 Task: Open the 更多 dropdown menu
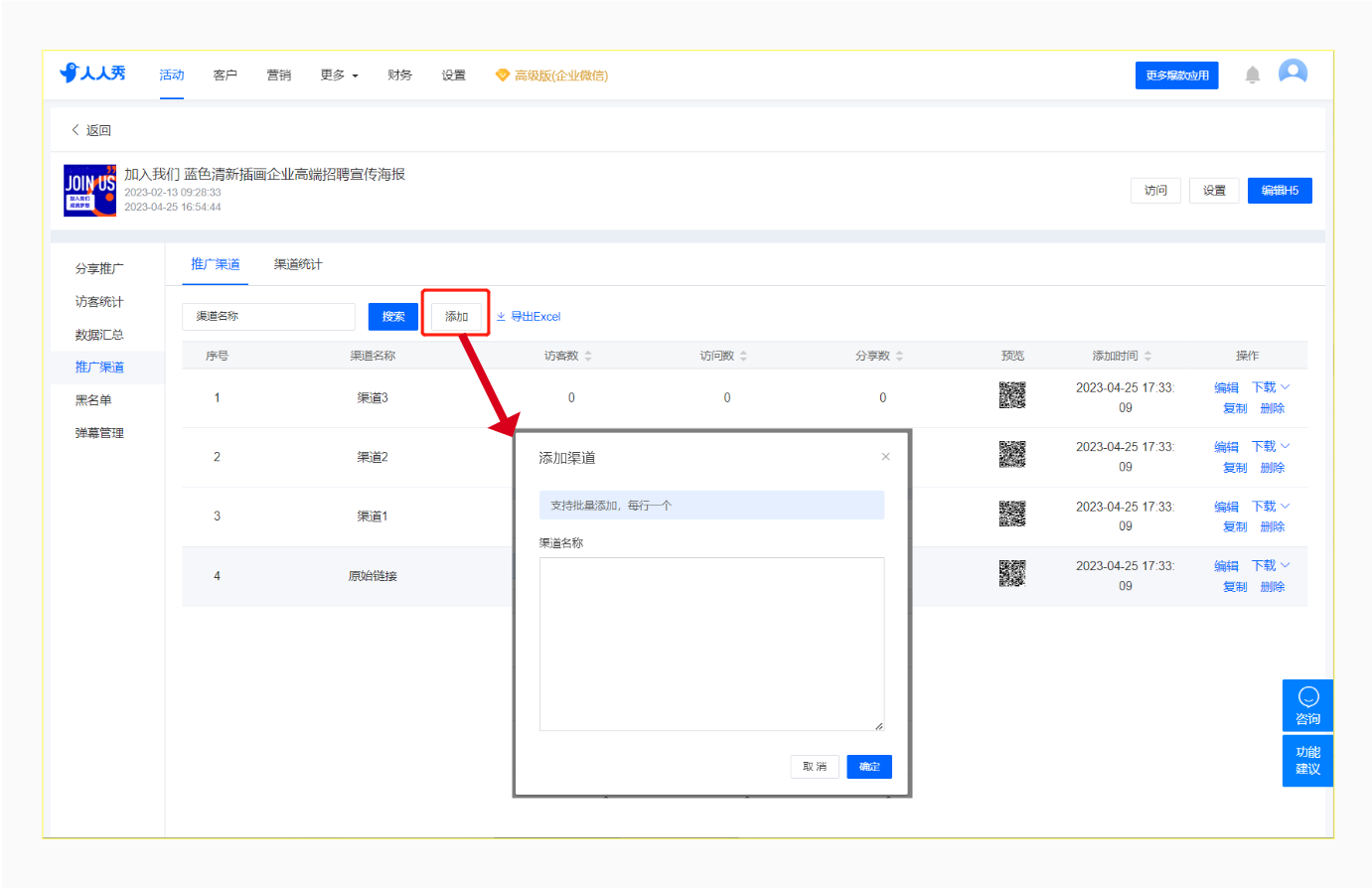(339, 75)
